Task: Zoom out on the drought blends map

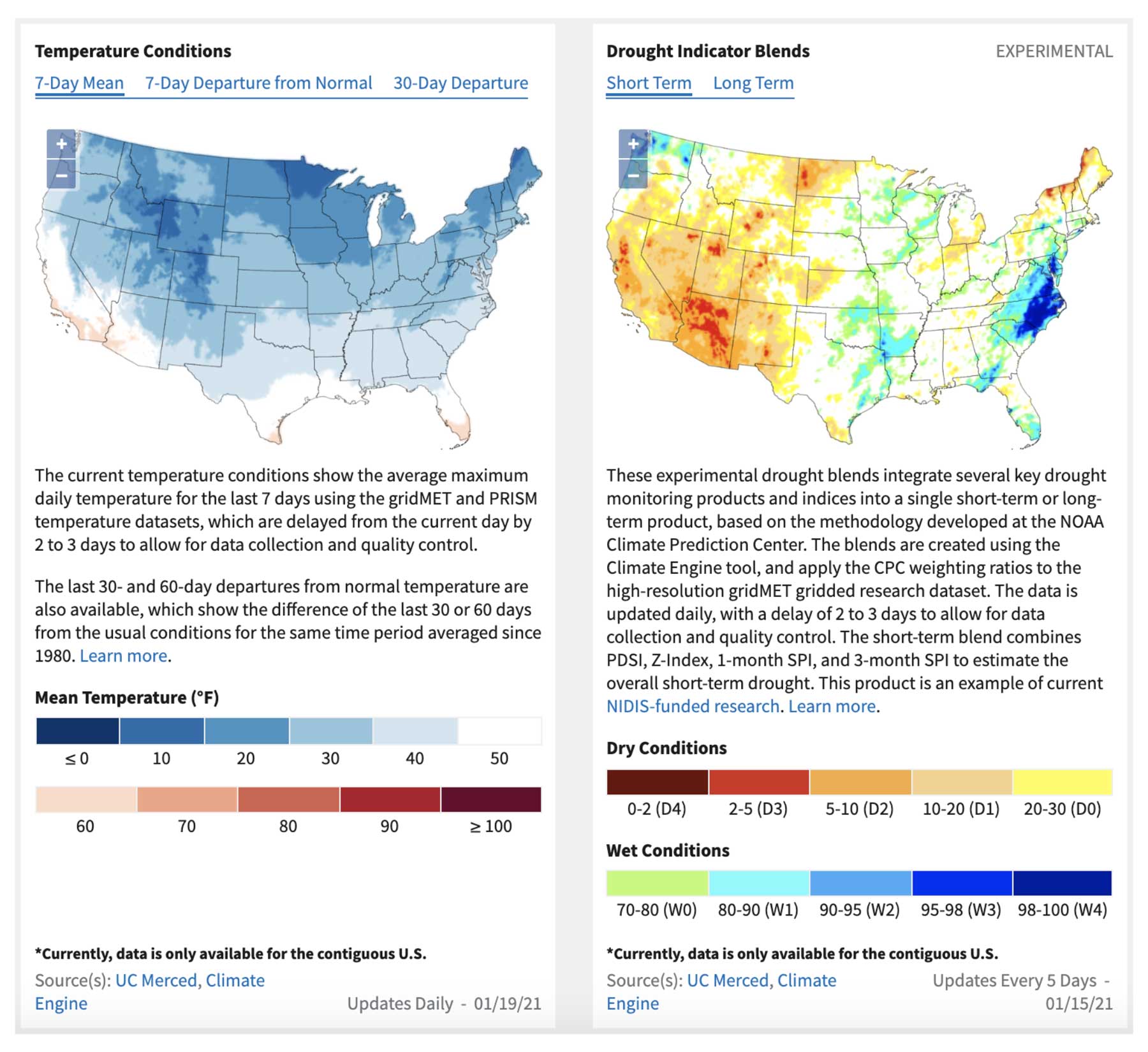Action: [633, 174]
